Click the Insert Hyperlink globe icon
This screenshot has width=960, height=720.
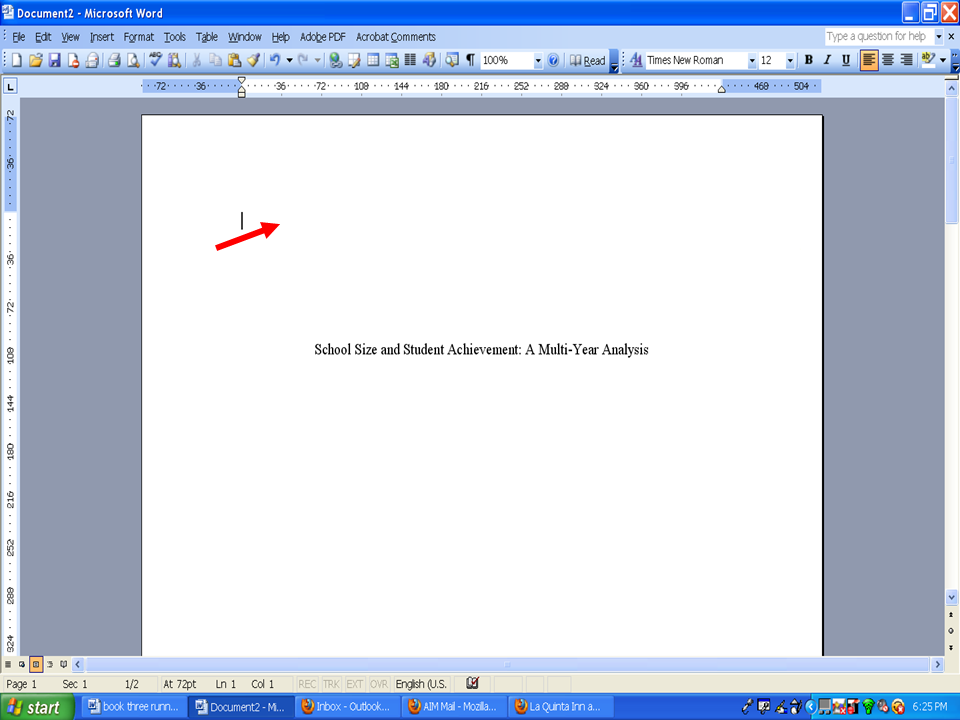(335, 60)
